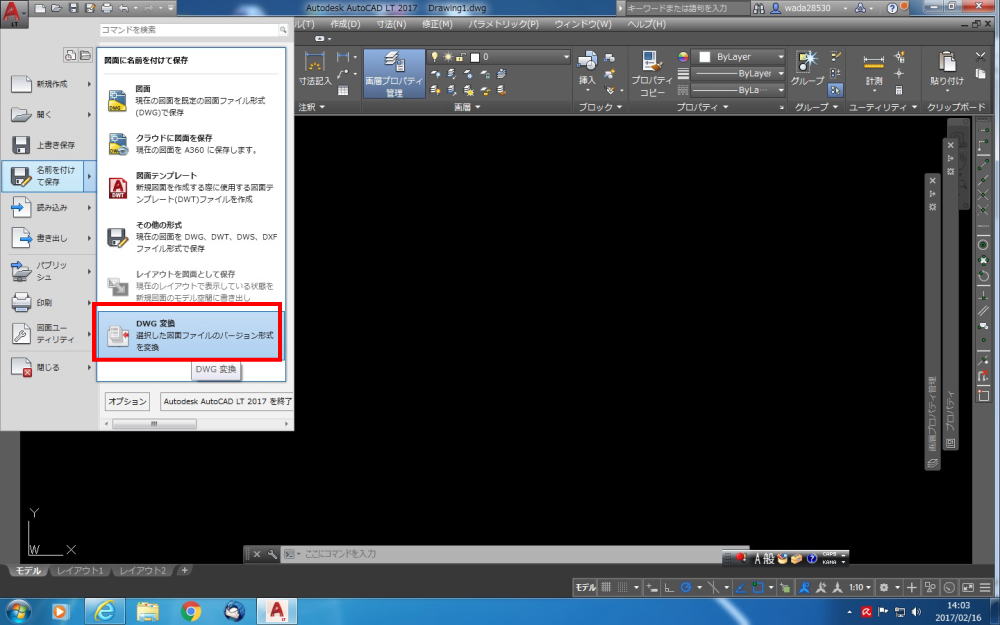
Task: Click the customization hamburger icon in status bar
Action: click(985, 587)
